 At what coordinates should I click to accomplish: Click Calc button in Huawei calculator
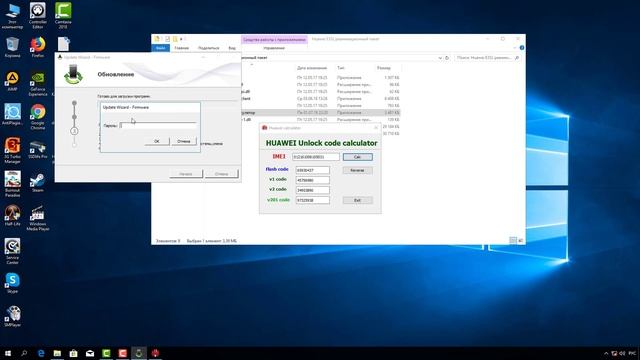pyautogui.click(x=357, y=157)
